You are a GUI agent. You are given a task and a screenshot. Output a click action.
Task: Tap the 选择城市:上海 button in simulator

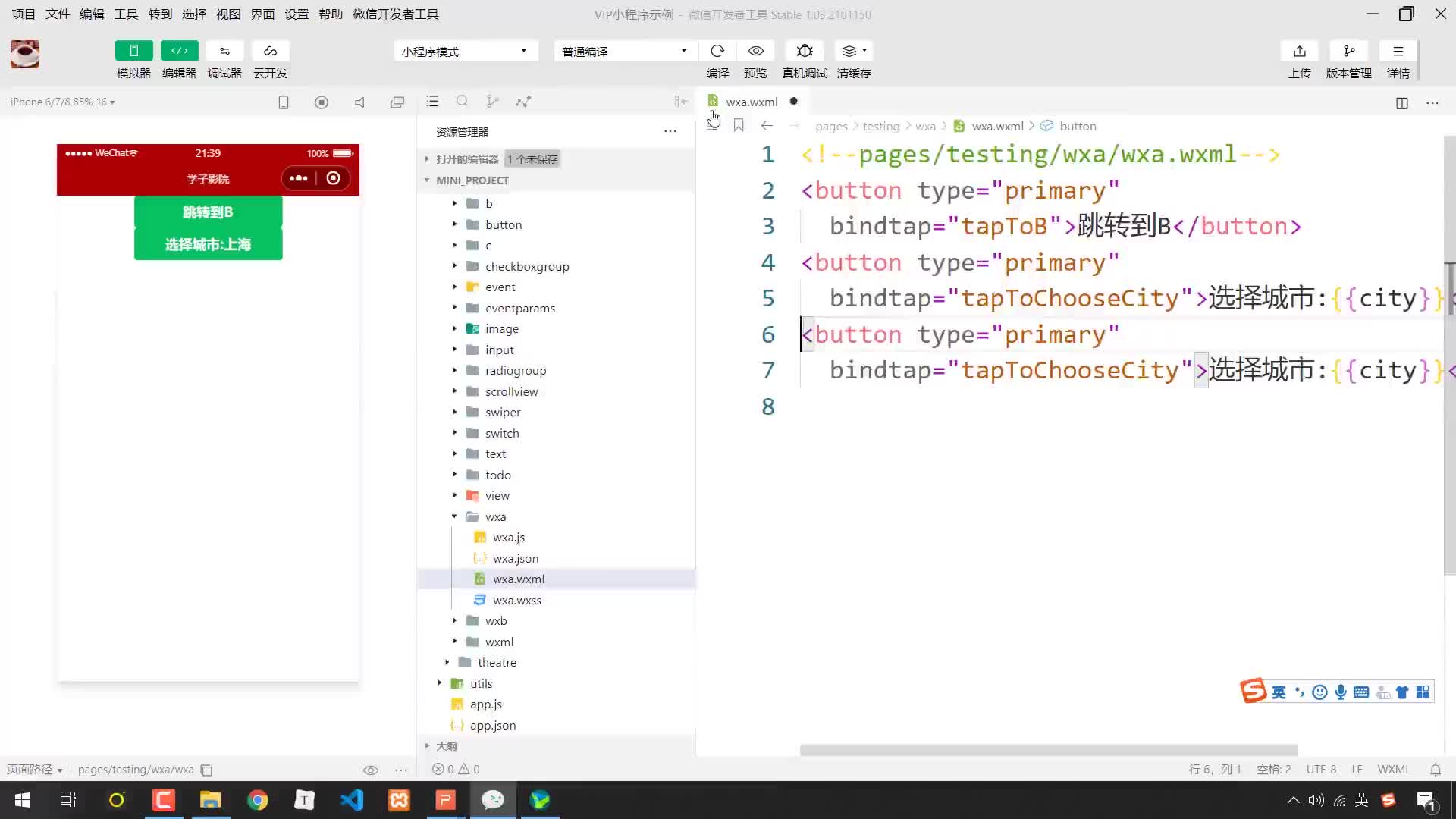tap(209, 244)
